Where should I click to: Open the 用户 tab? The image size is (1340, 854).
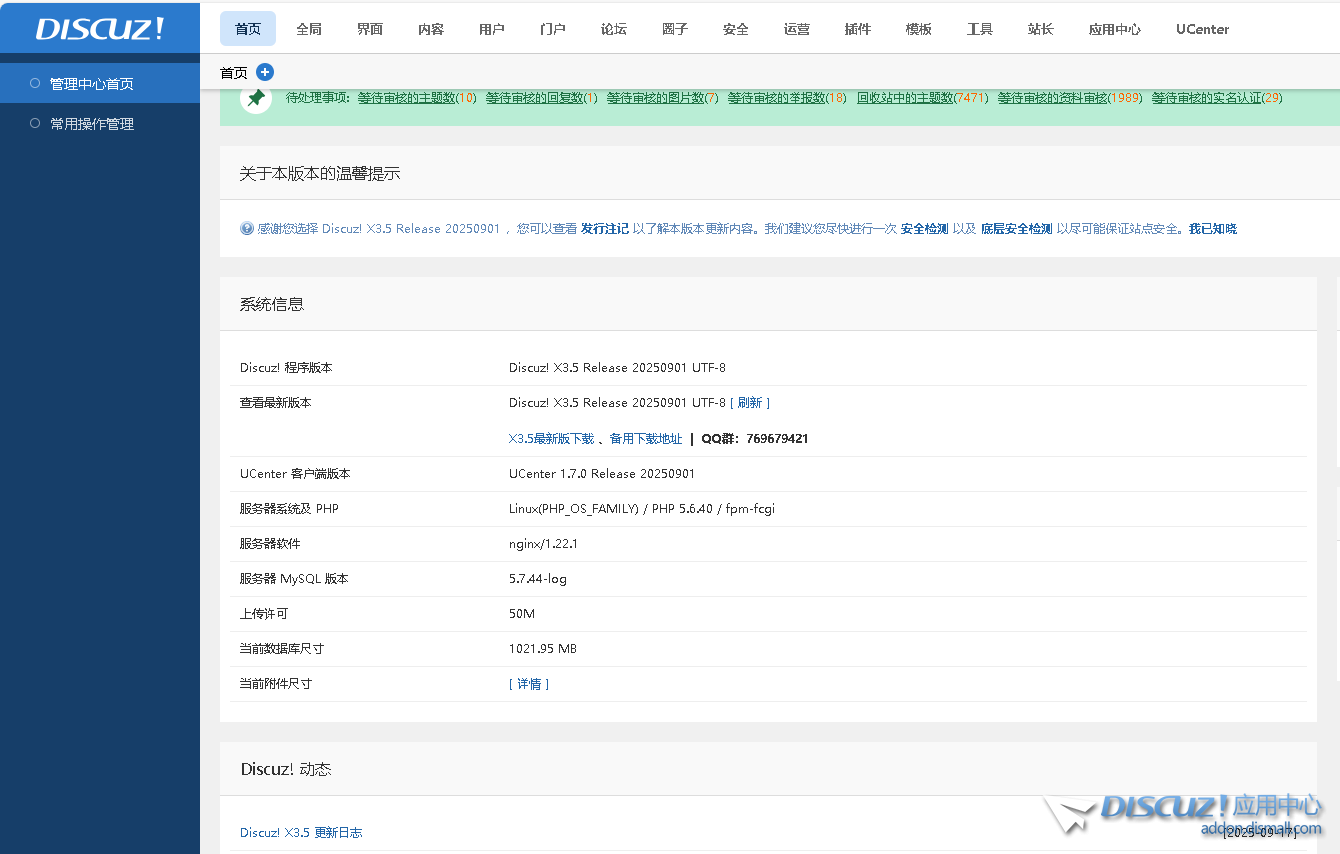[x=491, y=29]
